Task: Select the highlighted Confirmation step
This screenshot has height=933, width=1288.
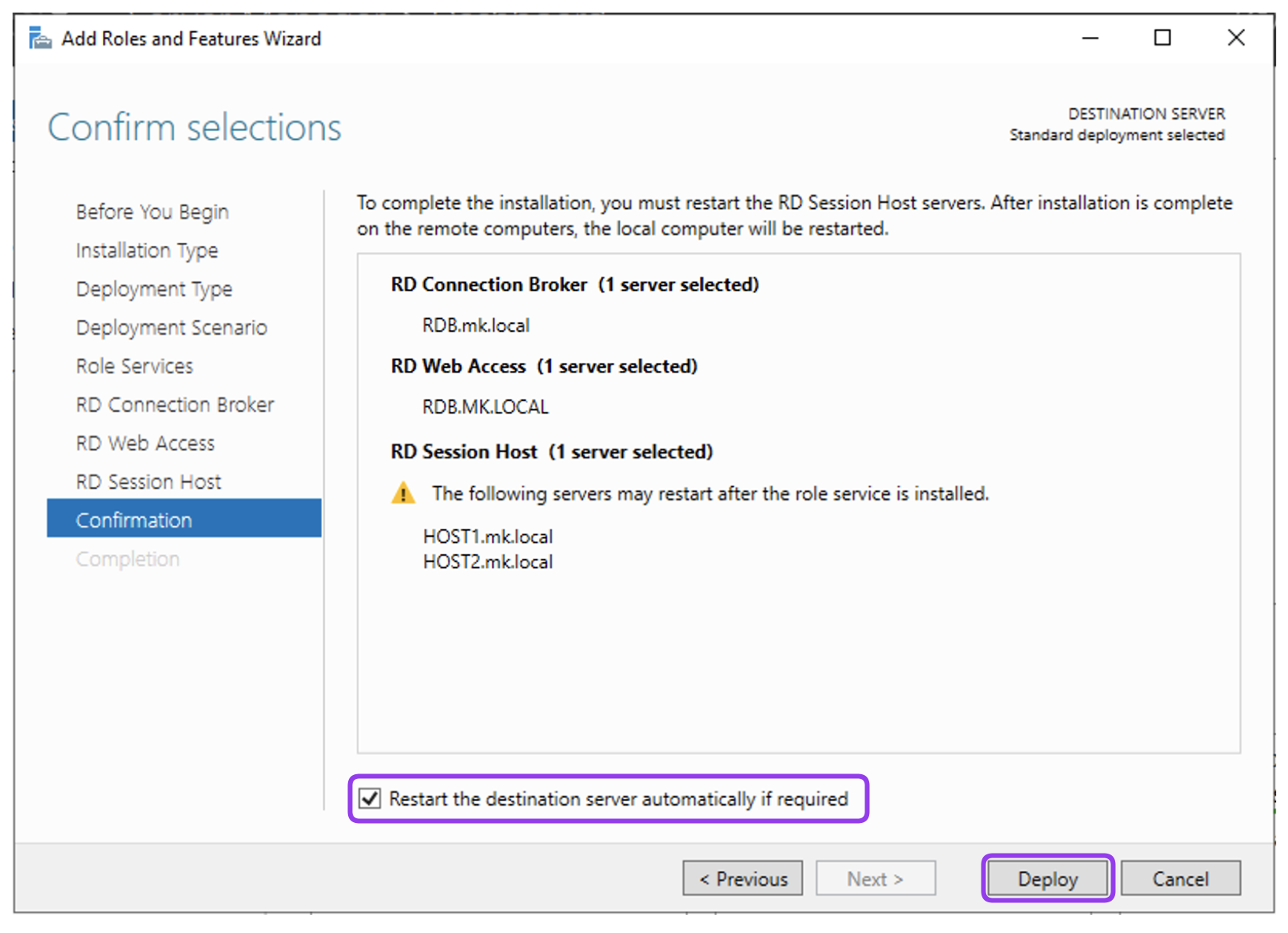Action: click(184, 519)
